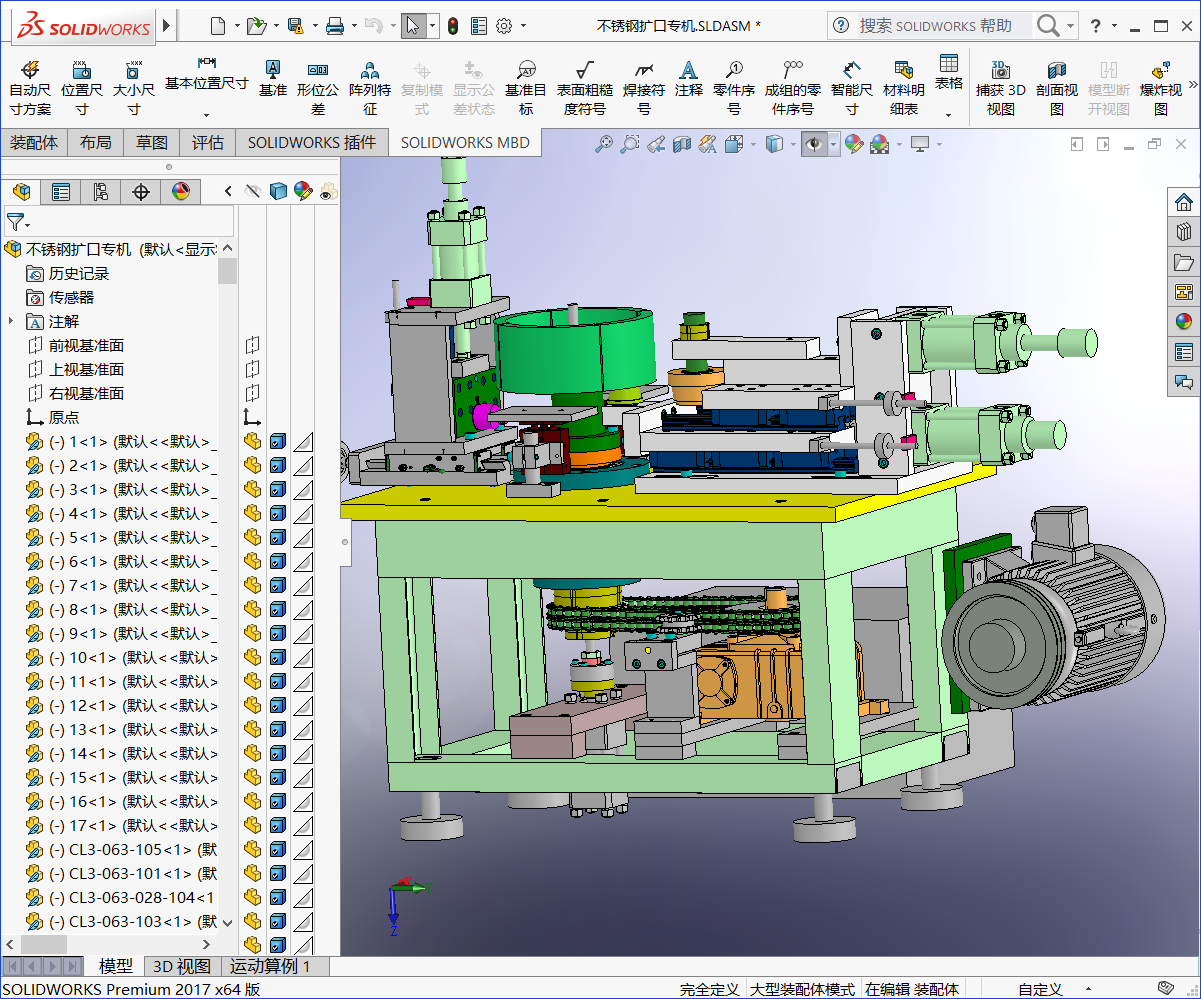This screenshot has width=1201, height=999.
Task: Expand the 注解 annotations folder
Action: tap(11, 321)
